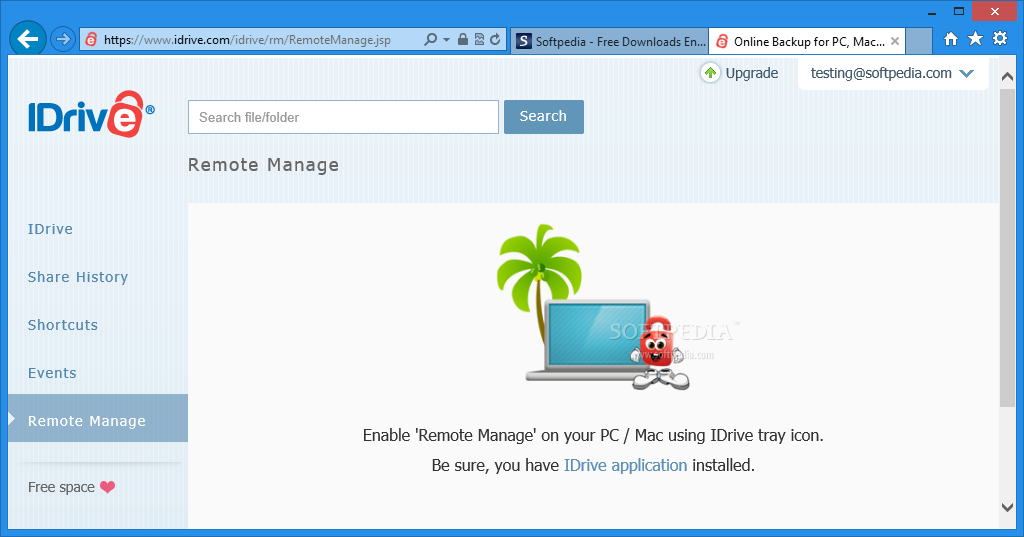Refresh the page with the reload icon

[496, 39]
